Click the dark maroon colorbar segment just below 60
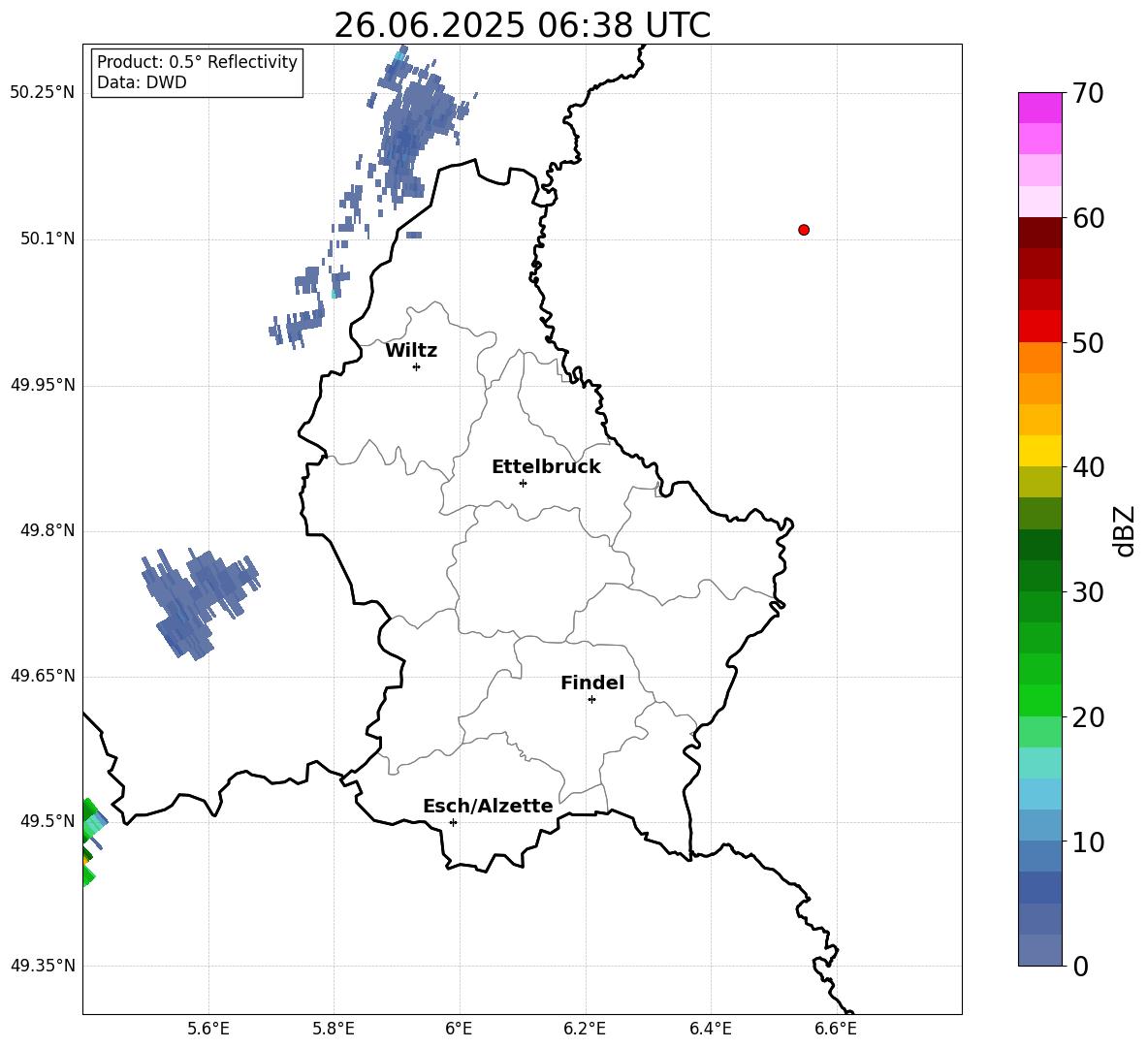 (x=1040, y=233)
